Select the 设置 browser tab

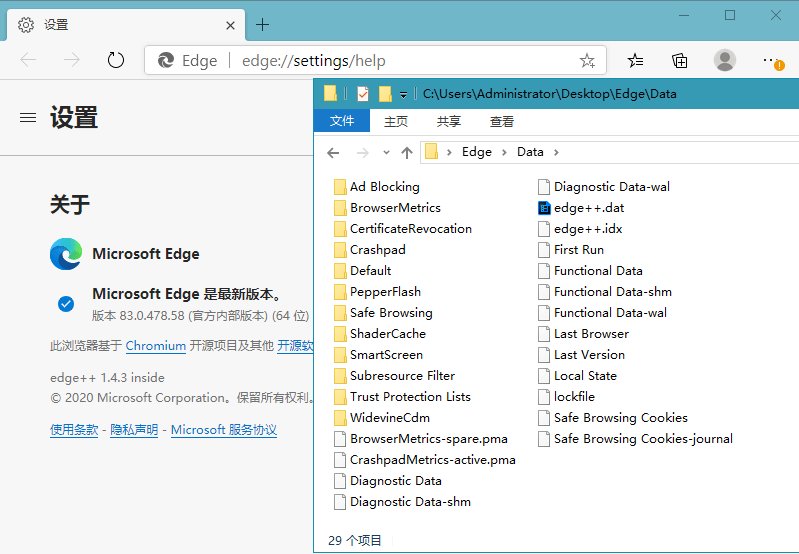point(125,25)
